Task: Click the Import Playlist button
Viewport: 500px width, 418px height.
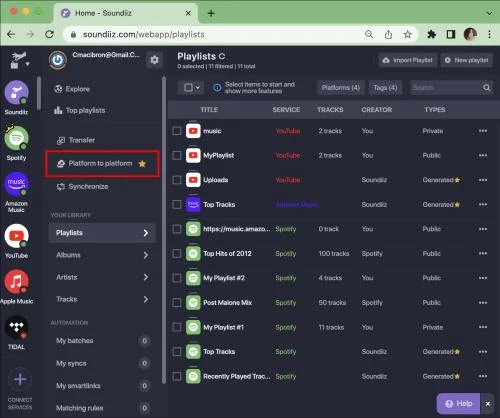Action: (408, 60)
